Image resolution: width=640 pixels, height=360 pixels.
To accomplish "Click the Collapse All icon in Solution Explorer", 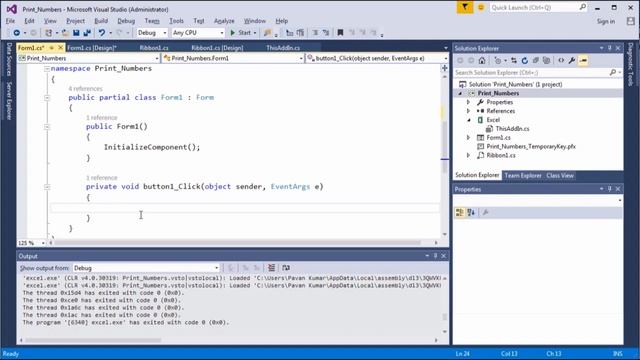I will 536,60.
